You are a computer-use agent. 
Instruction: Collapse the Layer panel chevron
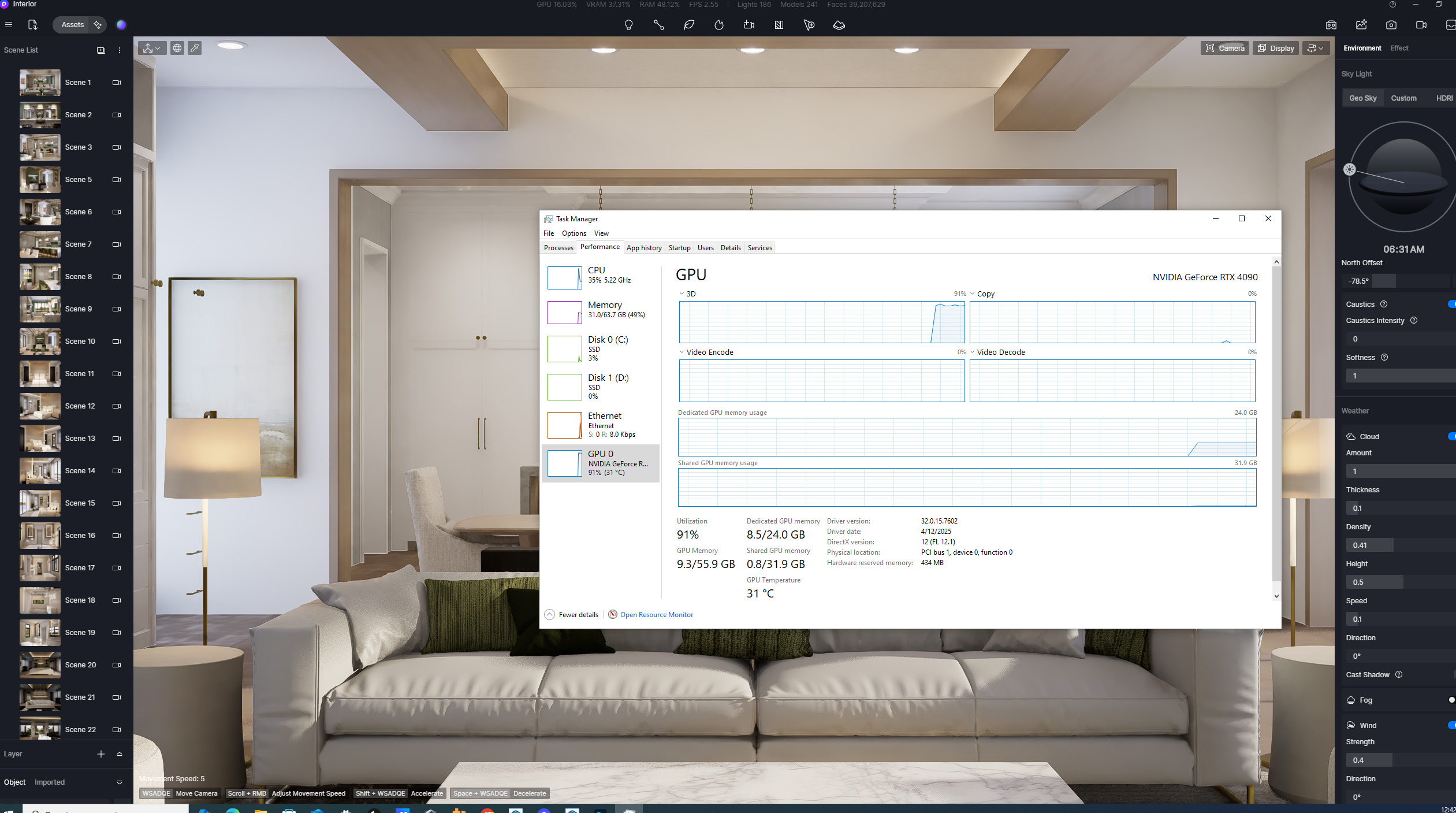(120, 754)
